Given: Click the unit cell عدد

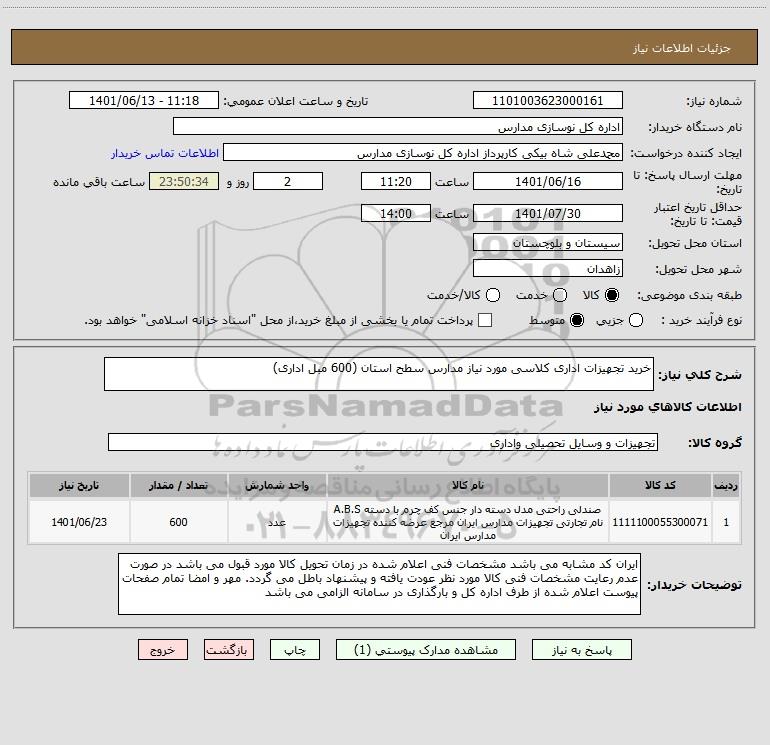Looking at the screenshot, I should (277, 522).
